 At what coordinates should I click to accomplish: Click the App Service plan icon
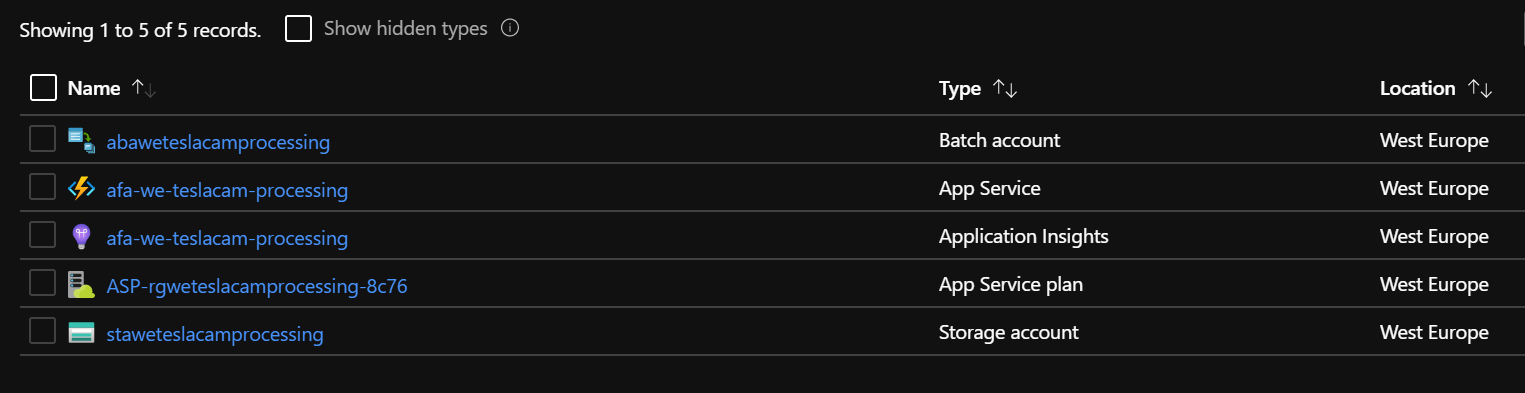[x=81, y=285]
